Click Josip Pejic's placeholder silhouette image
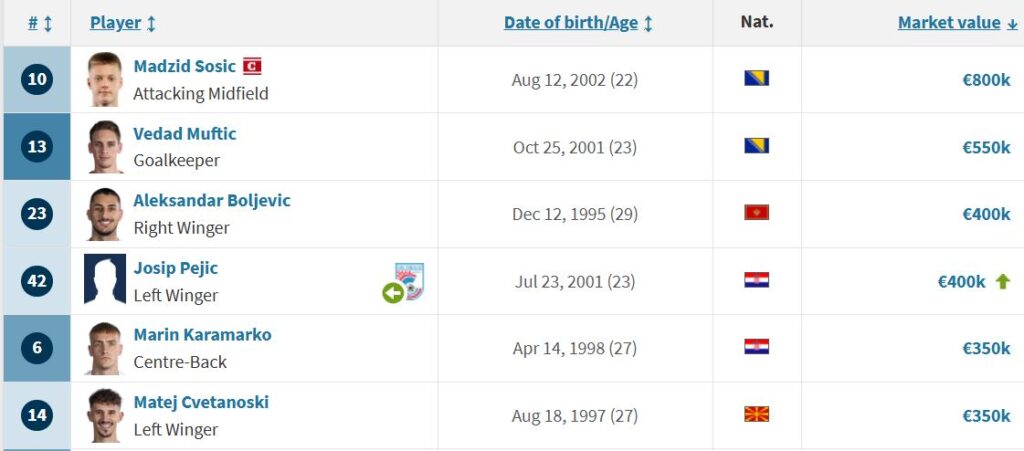The height and width of the screenshot is (451, 1024). 105,279
